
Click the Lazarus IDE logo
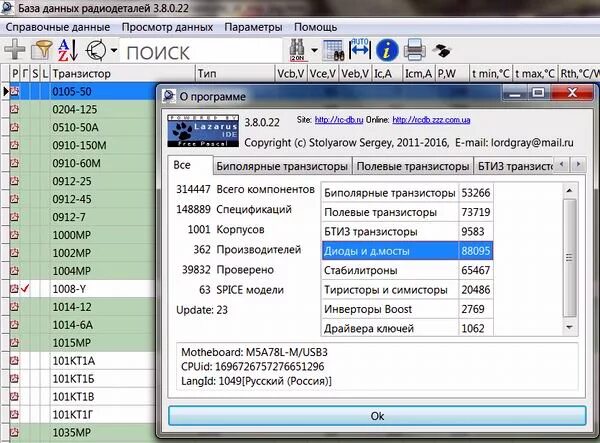[203, 131]
